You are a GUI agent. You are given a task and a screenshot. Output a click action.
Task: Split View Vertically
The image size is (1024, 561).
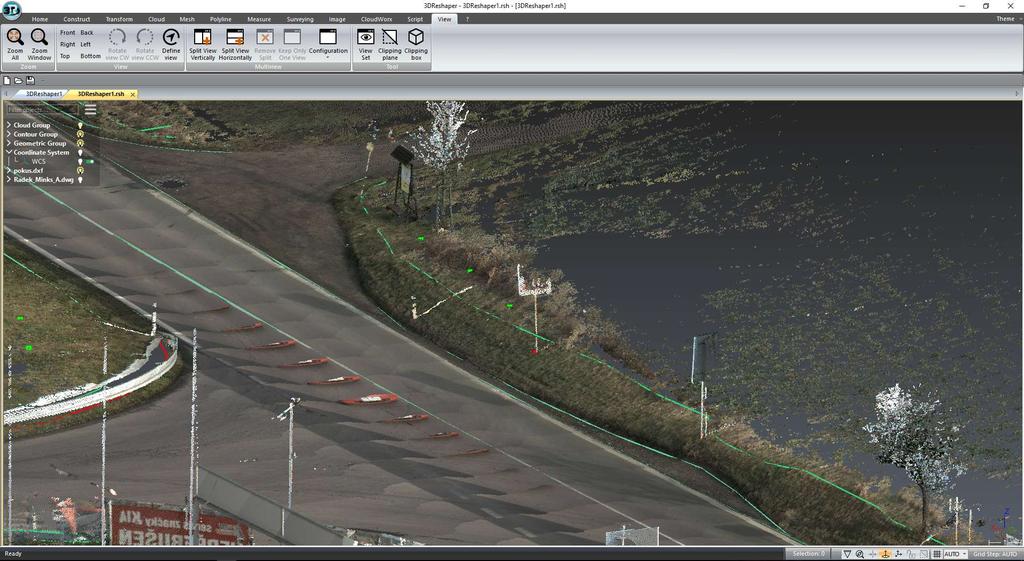[202, 44]
